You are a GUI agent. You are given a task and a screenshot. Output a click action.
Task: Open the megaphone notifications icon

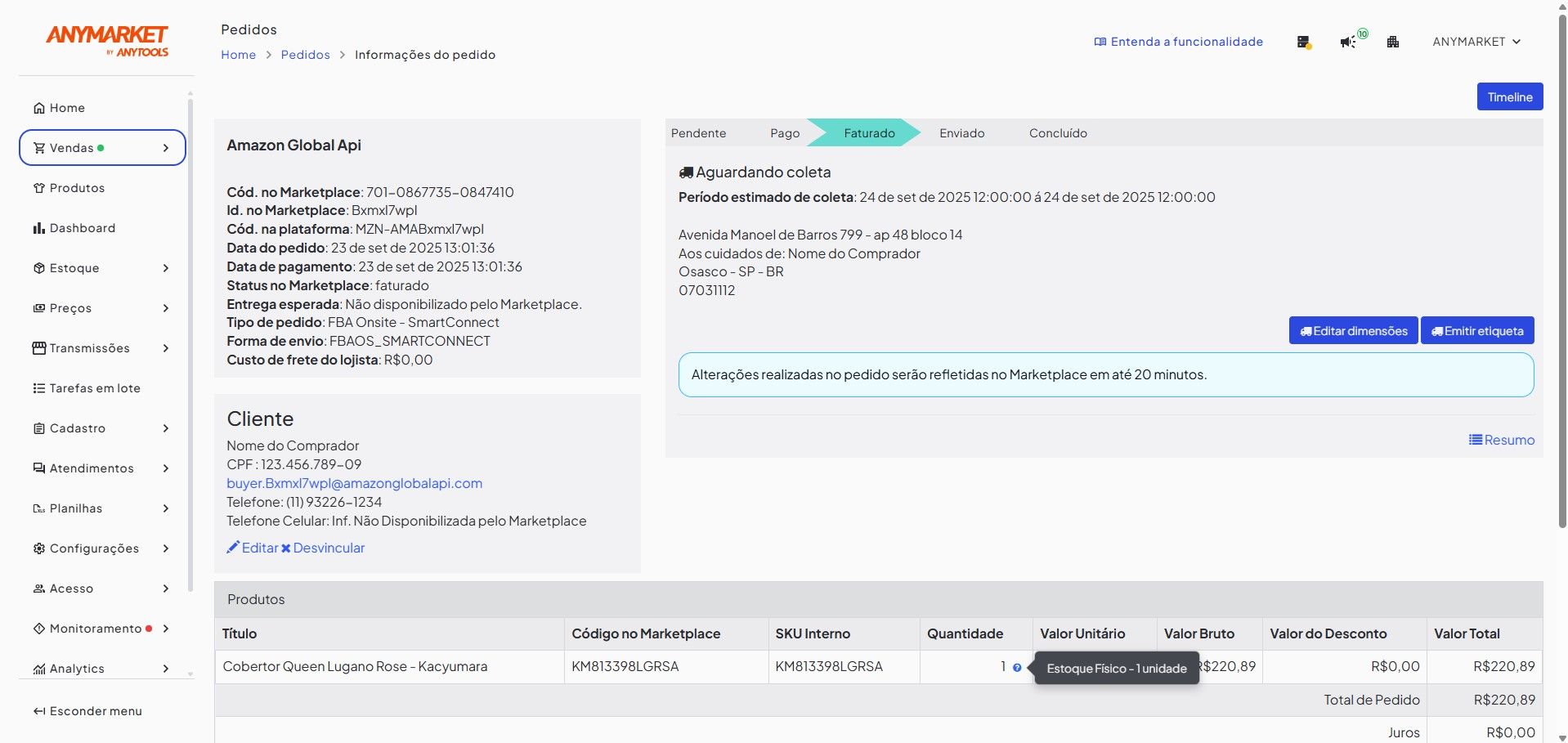(x=1349, y=42)
